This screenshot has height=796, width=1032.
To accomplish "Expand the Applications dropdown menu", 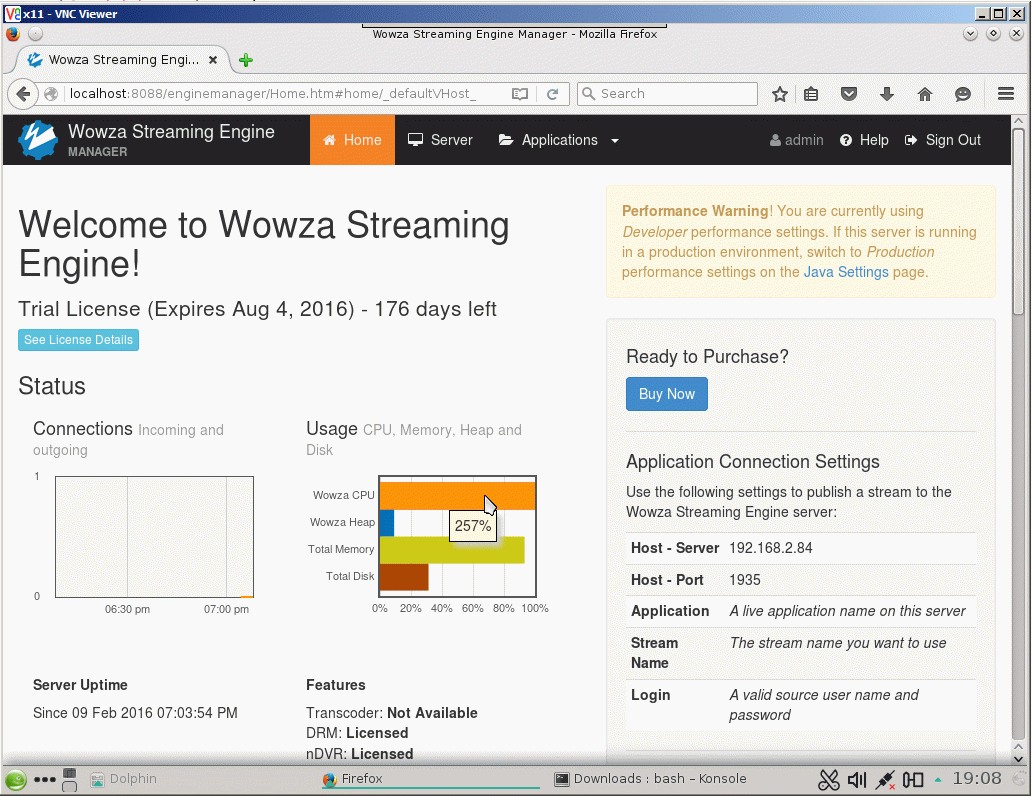I will 559,140.
